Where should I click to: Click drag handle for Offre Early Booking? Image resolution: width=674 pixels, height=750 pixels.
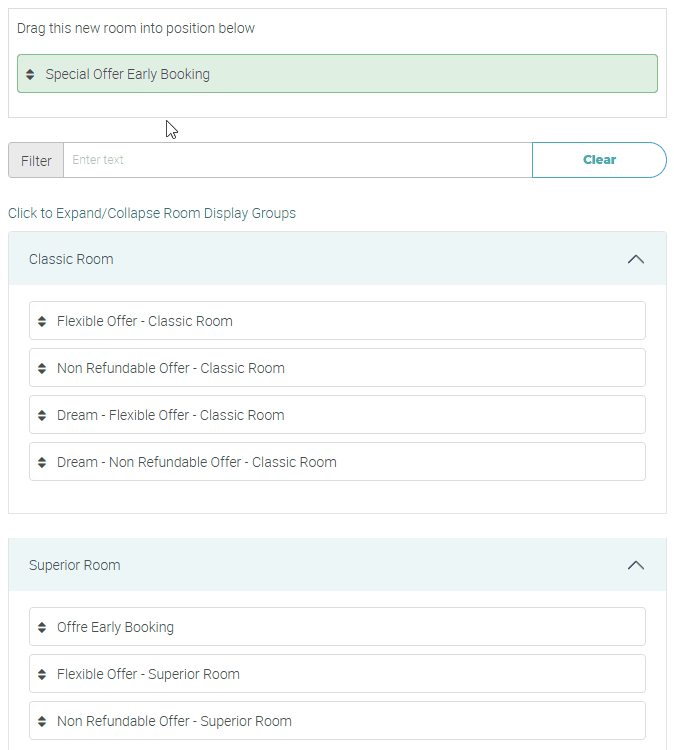42,628
